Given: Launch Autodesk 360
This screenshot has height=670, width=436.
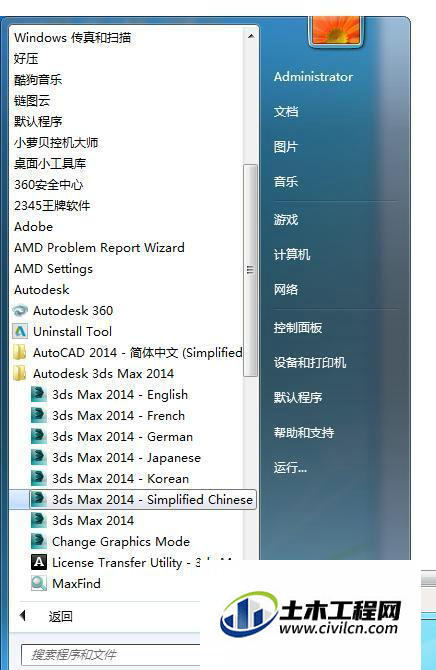Looking at the screenshot, I should tap(73, 311).
